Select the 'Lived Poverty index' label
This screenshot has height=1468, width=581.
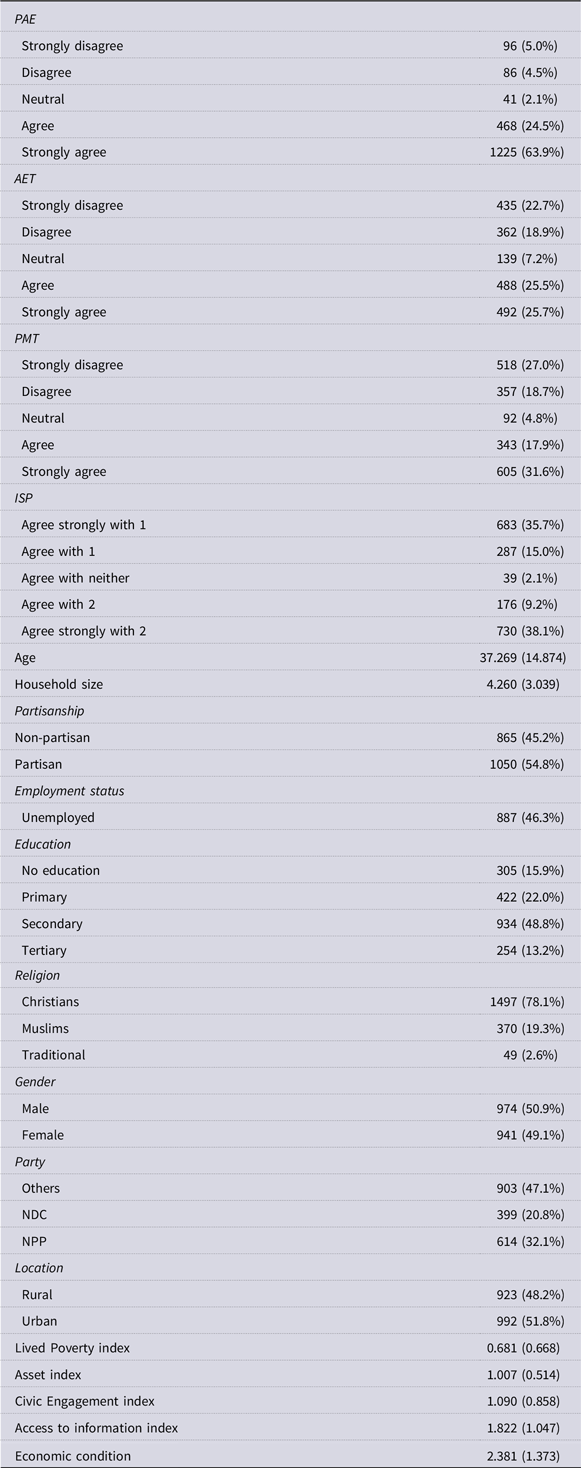click(x=72, y=1348)
